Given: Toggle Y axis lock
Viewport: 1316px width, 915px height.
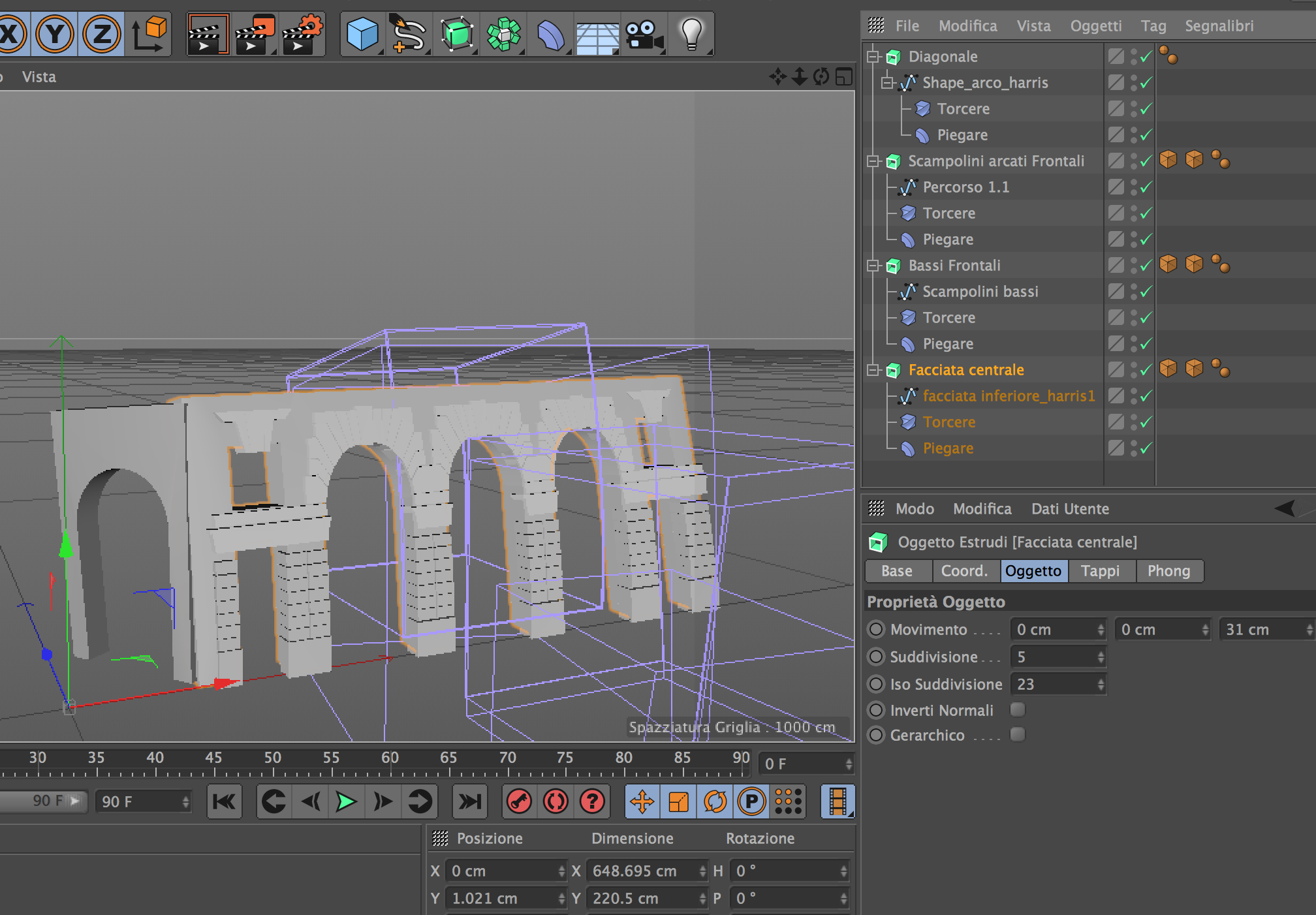Looking at the screenshot, I should tap(55, 34).
